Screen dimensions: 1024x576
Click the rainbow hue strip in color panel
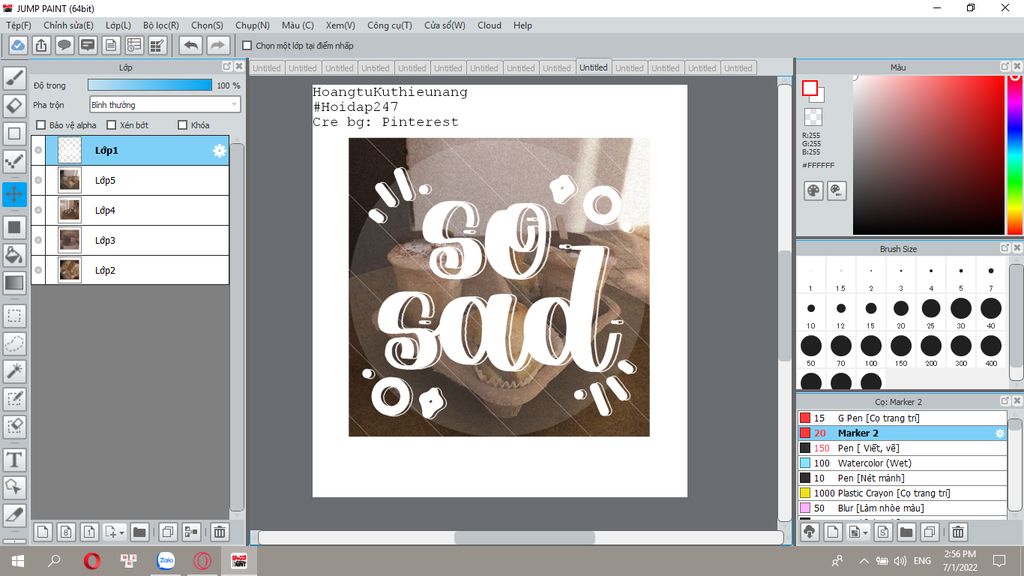pyautogui.click(x=1015, y=155)
